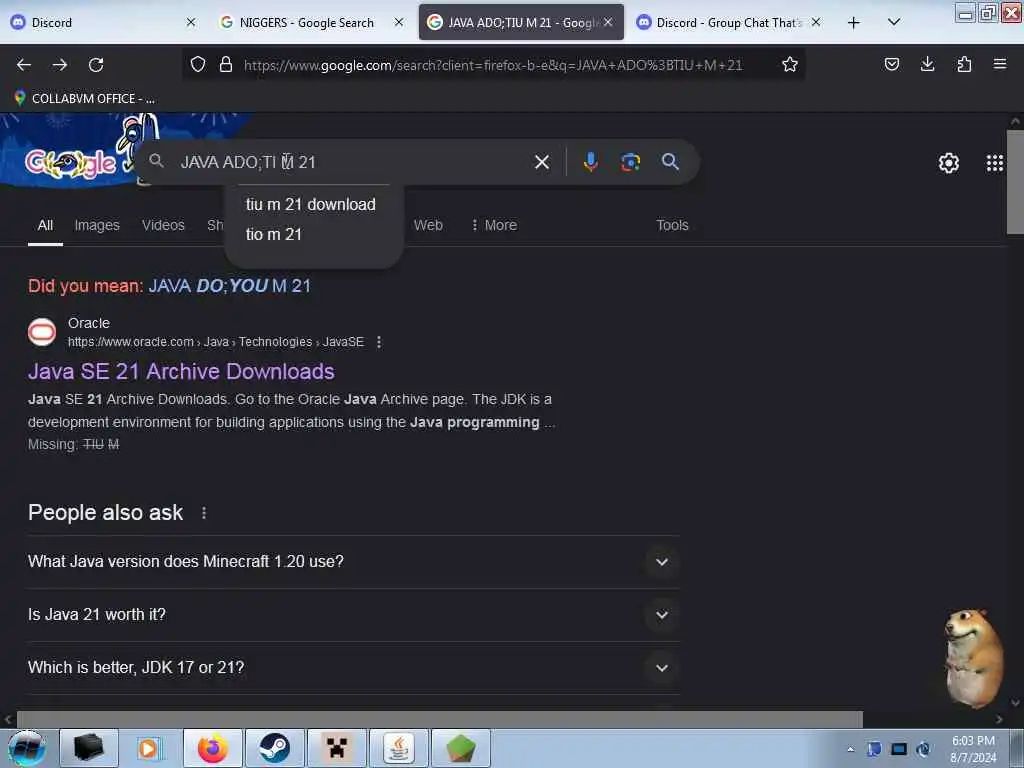Click the Oracle site URL breadcrumb
This screenshot has height=768, width=1024.
coord(216,342)
